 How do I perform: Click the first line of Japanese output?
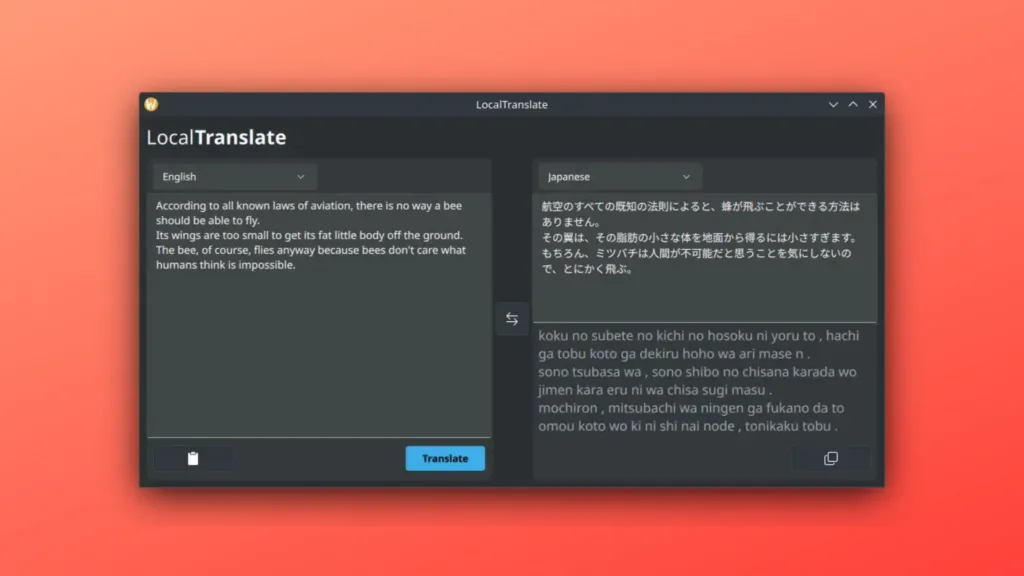point(700,206)
